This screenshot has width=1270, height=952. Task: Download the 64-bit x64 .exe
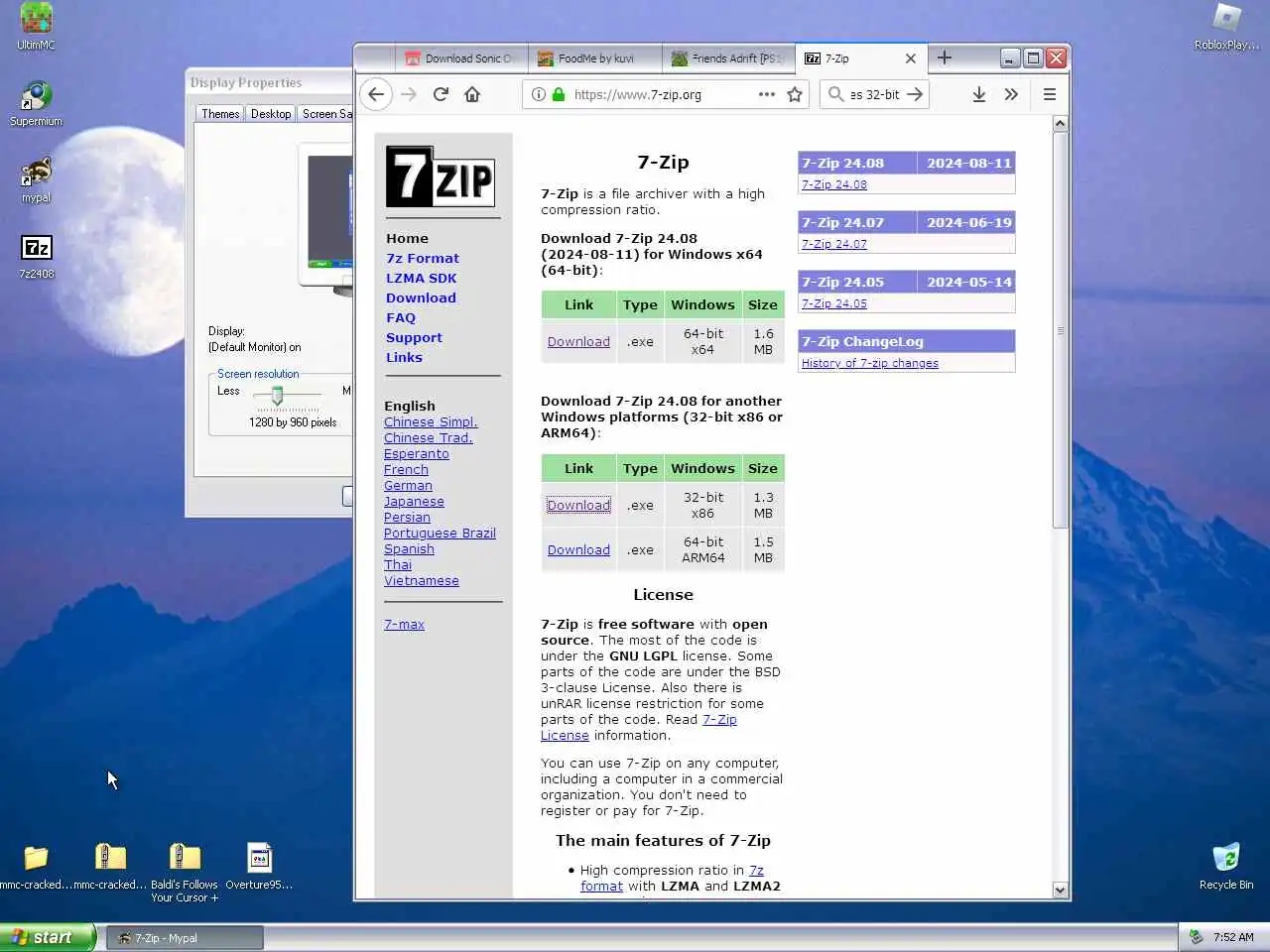(x=578, y=342)
